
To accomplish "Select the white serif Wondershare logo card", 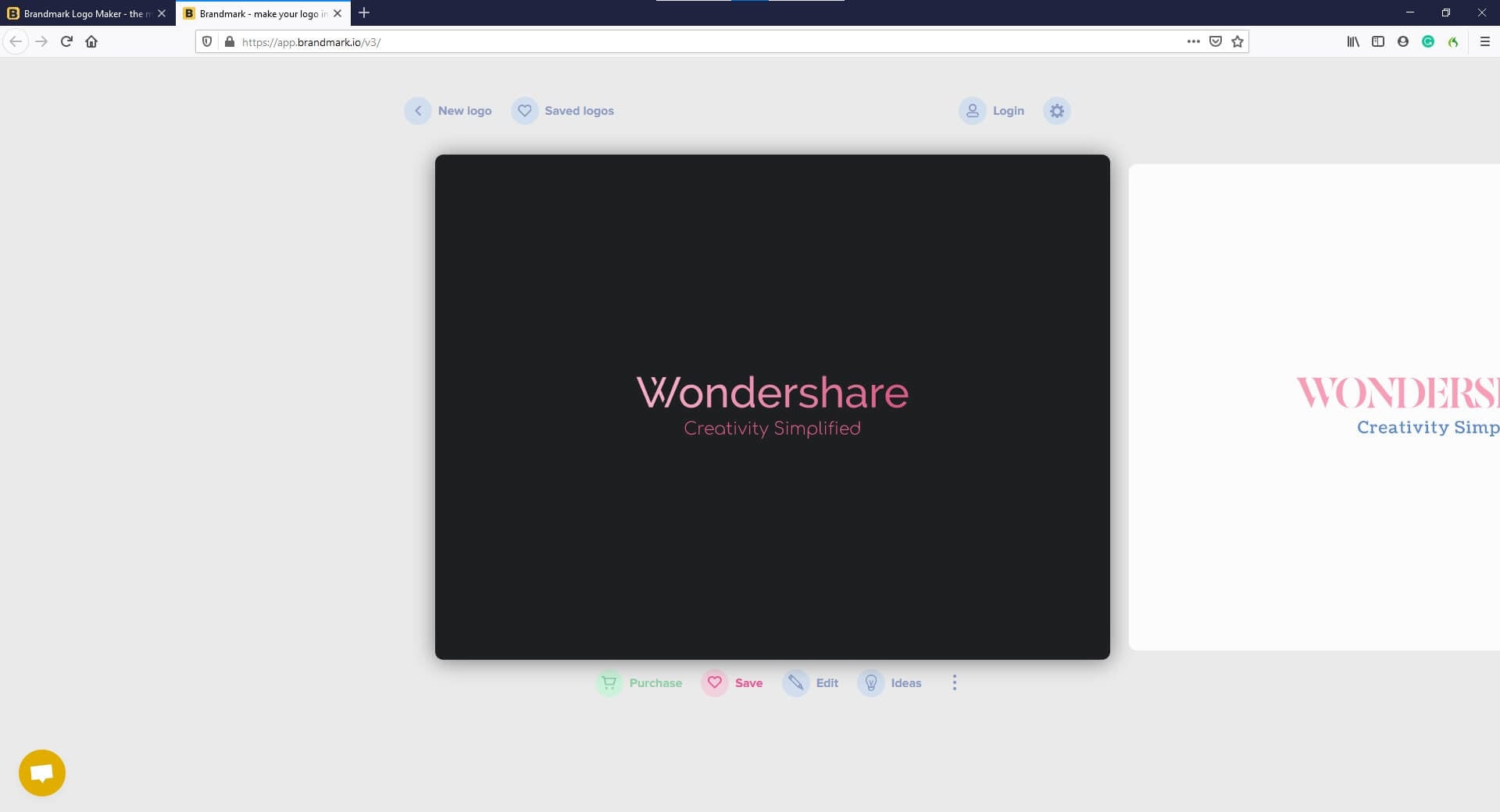I will coord(1314,407).
